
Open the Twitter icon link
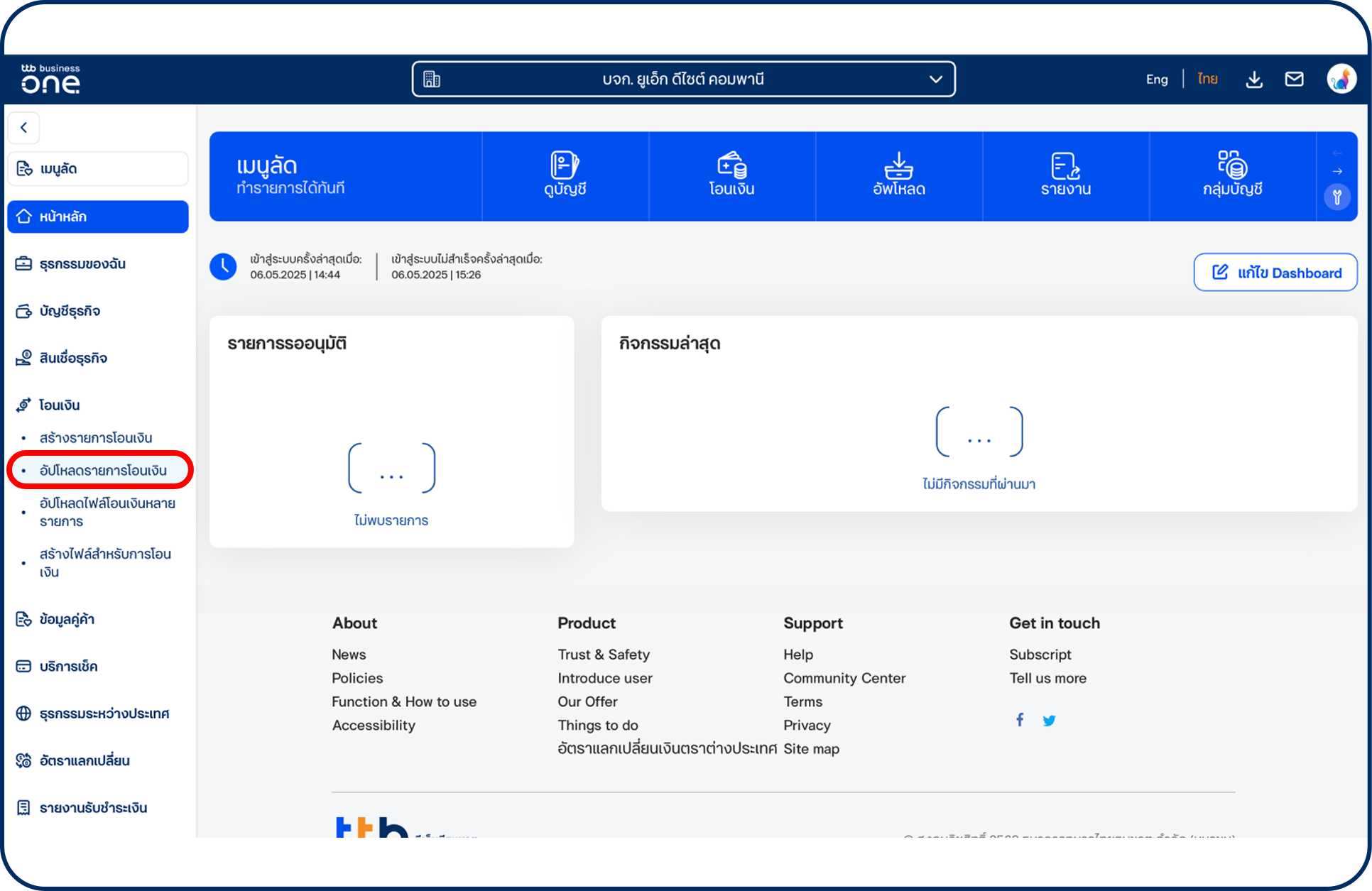tap(1049, 721)
